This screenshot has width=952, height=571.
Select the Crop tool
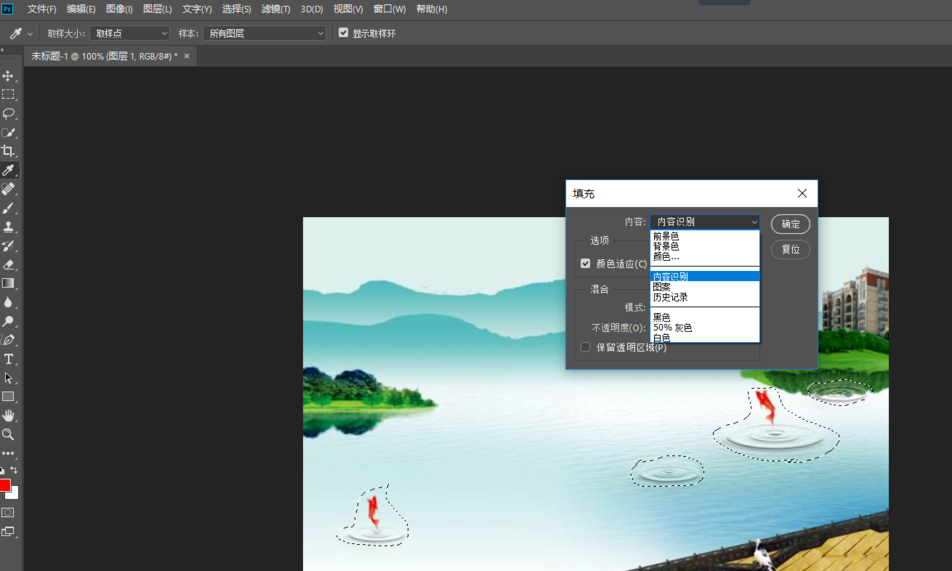8,152
